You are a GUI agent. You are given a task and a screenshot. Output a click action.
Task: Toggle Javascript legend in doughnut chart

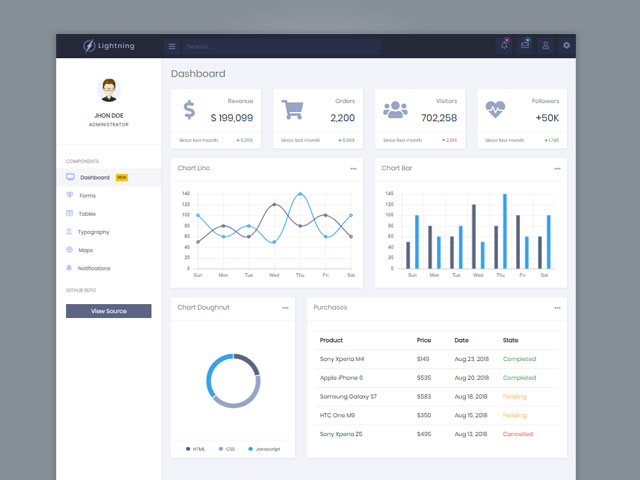pos(263,449)
